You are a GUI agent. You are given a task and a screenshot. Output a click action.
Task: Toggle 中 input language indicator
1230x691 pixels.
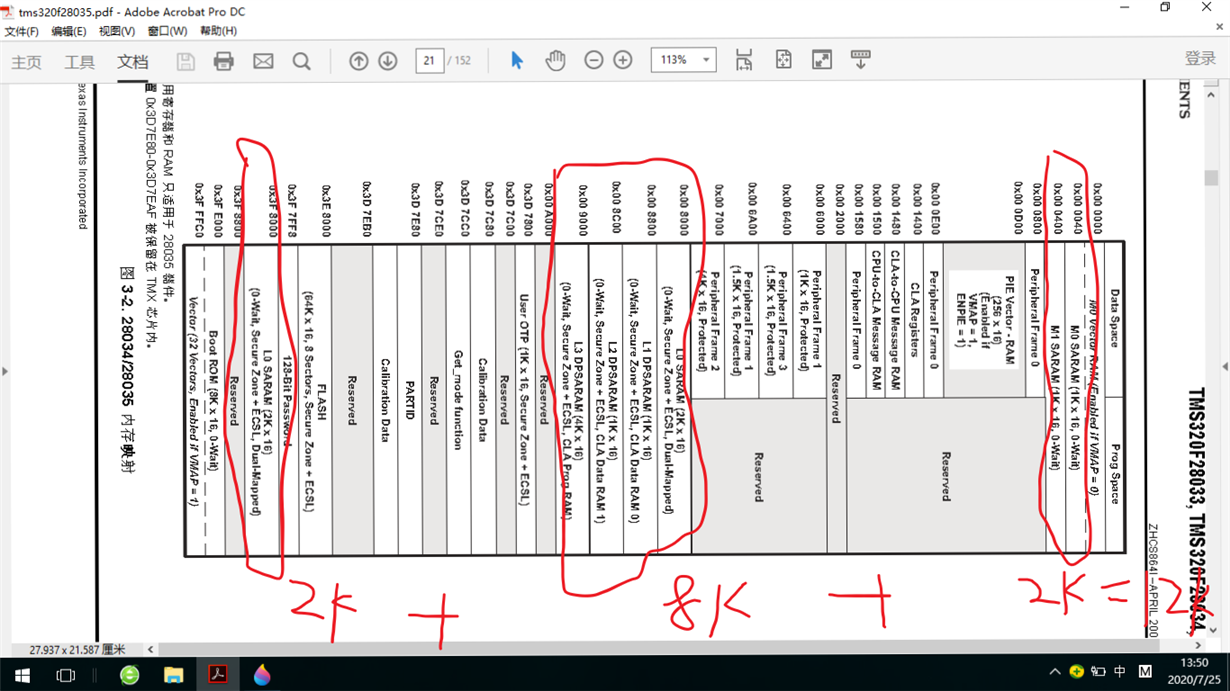1120,671
